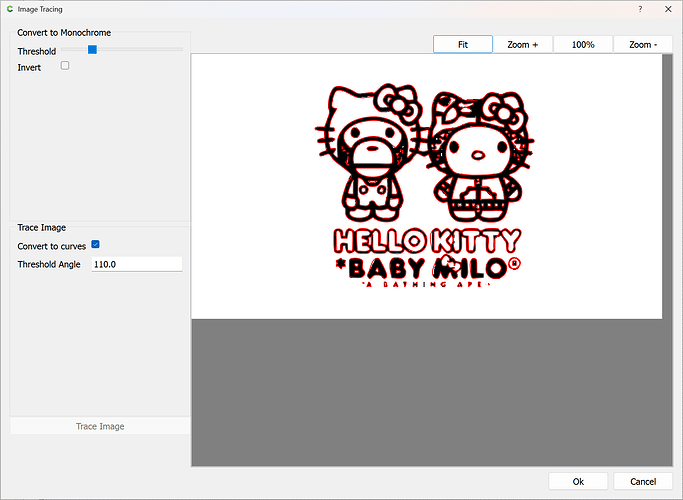Click the Convert to Monochrome heading

[64, 33]
